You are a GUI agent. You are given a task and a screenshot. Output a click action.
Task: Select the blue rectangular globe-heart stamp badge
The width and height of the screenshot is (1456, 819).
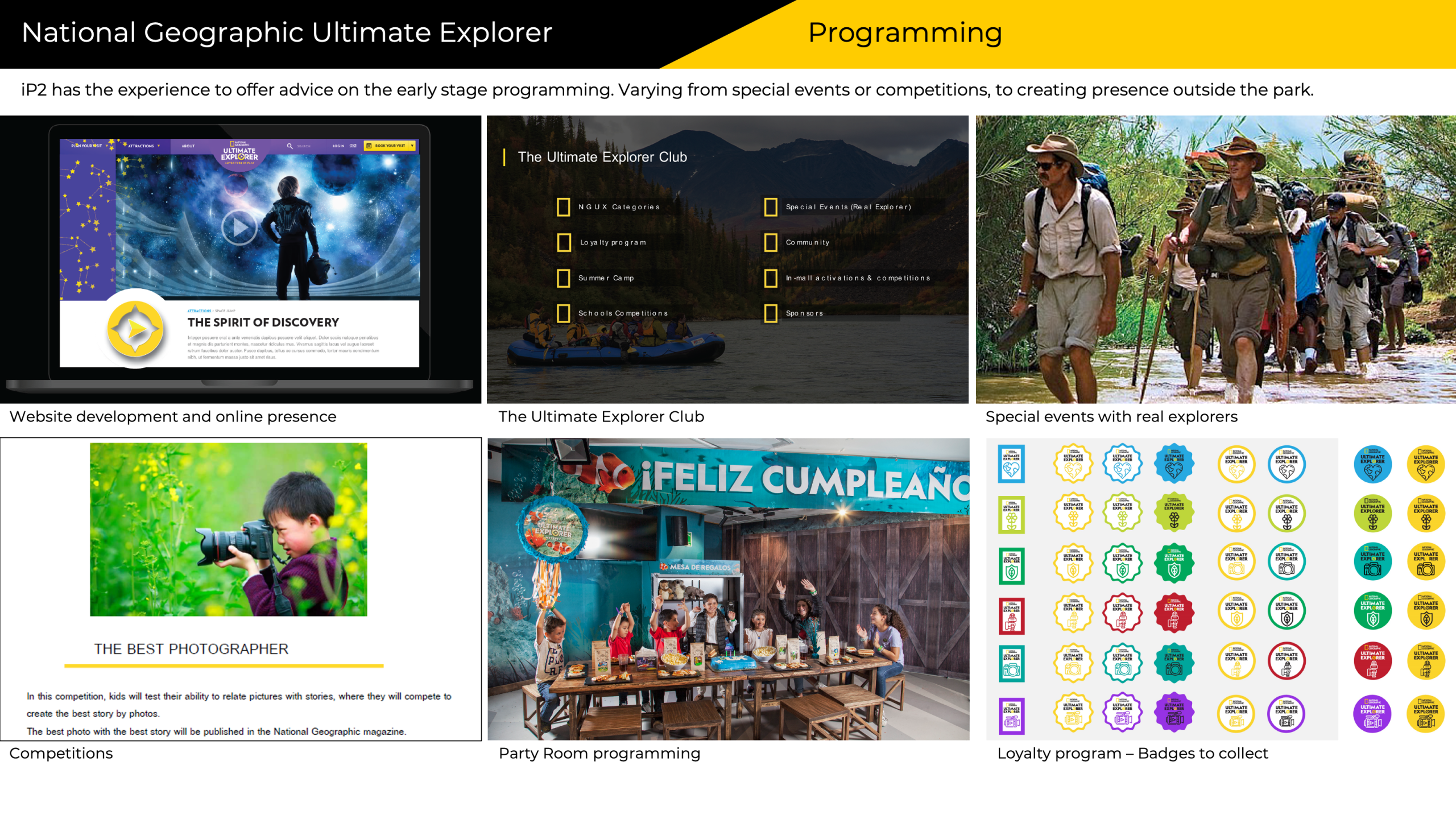(1011, 464)
